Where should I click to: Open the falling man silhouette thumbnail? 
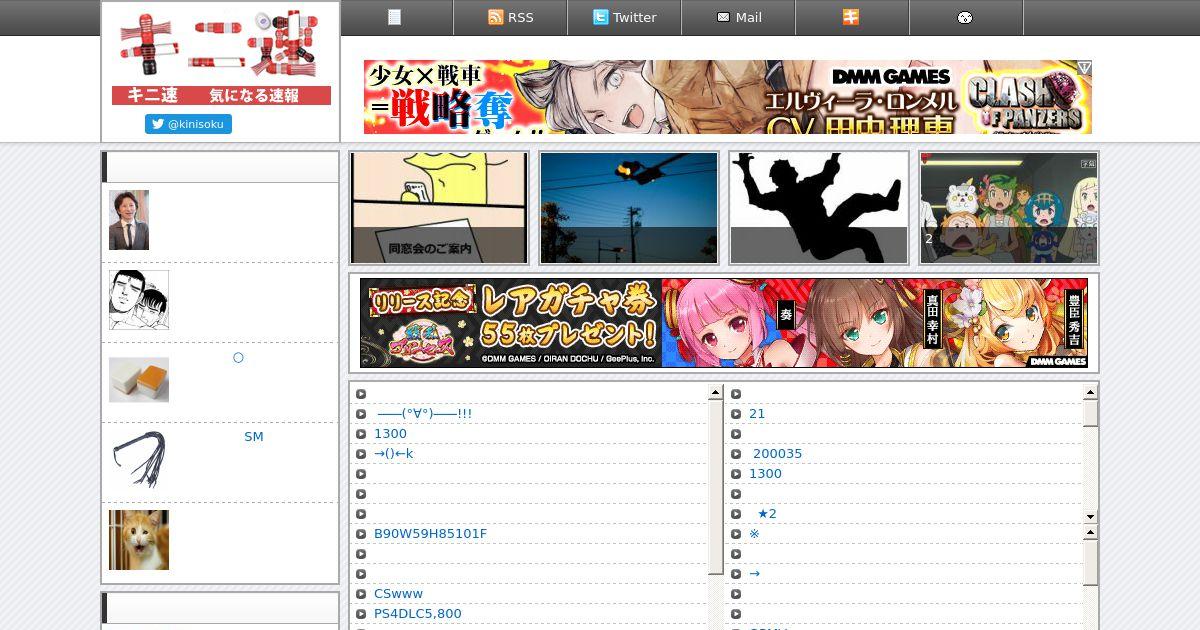click(x=819, y=208)
